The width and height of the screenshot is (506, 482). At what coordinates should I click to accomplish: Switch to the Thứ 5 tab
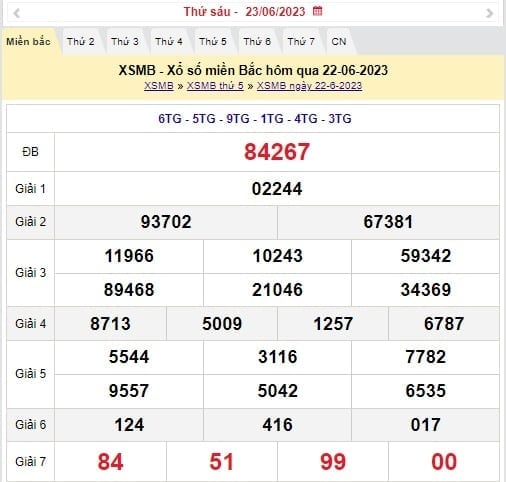click(213, 42)
